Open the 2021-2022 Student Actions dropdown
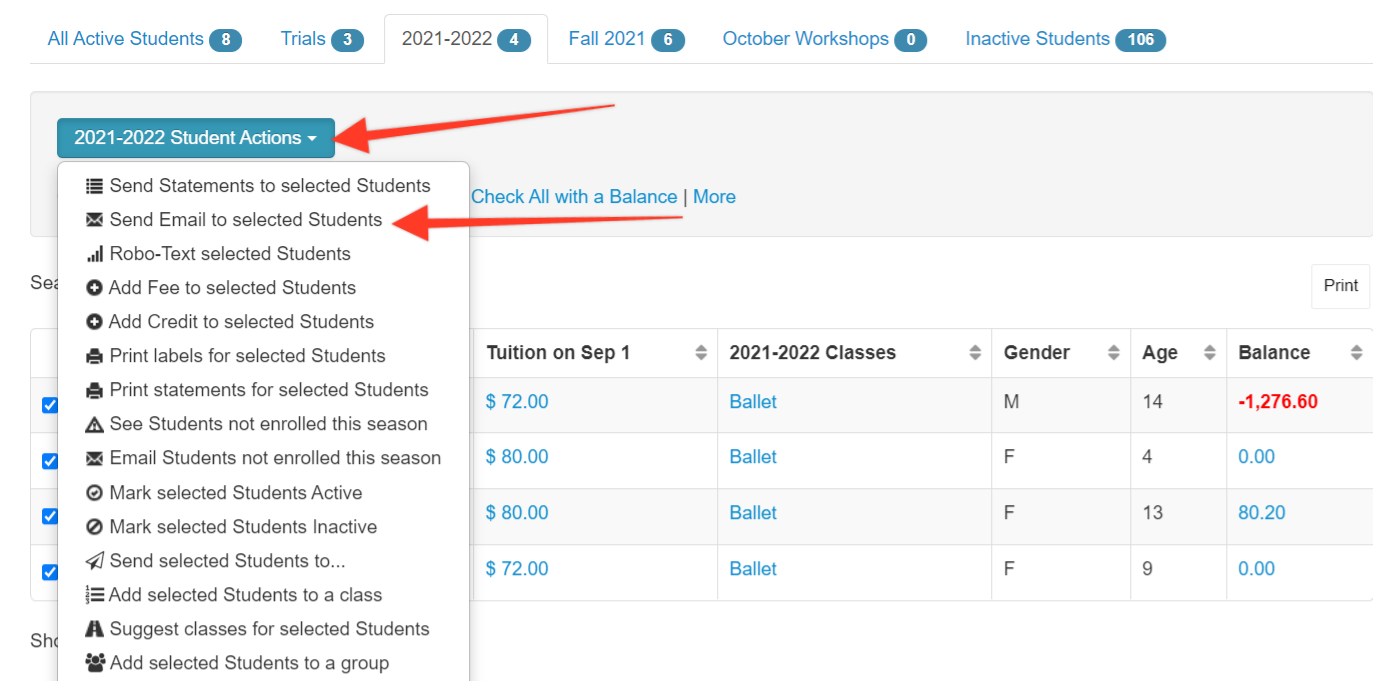The image size is (1373, 681). (x=196, y=138)
